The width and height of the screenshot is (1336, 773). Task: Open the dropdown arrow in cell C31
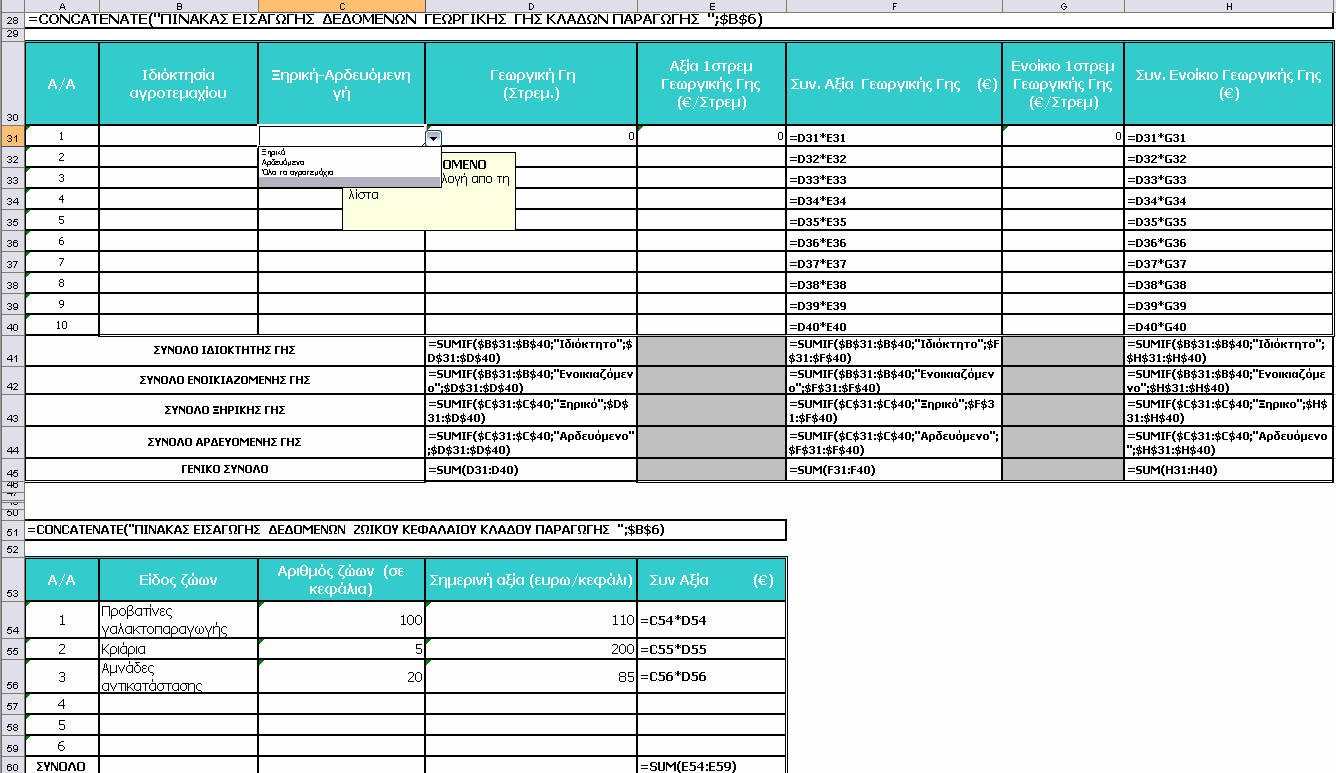click(433, 138)
